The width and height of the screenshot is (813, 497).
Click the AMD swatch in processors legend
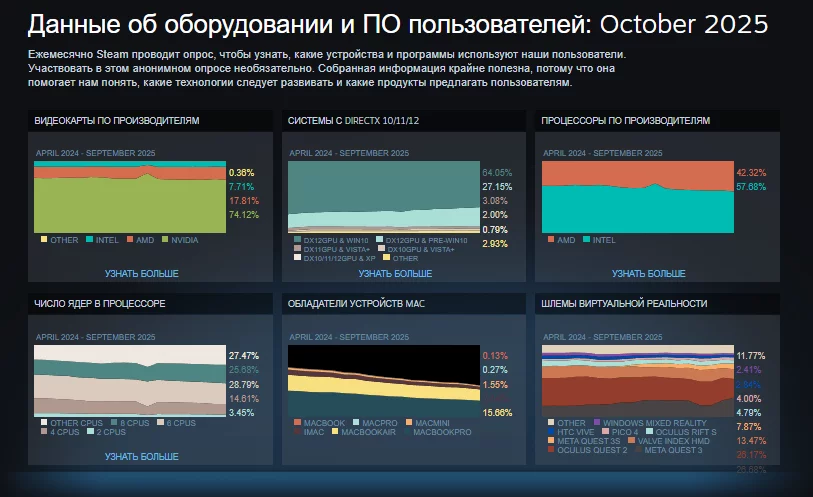pos(551,239)
